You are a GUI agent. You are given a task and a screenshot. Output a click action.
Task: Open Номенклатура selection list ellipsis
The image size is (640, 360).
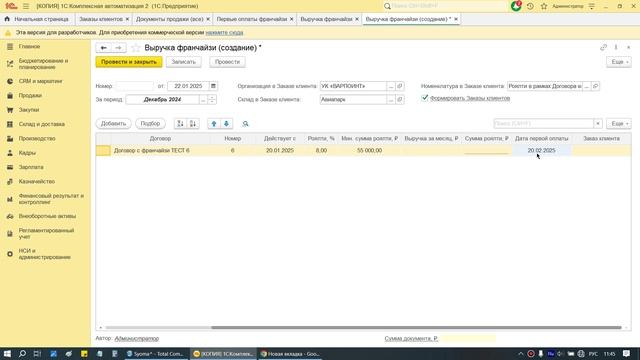click(587, 86)
